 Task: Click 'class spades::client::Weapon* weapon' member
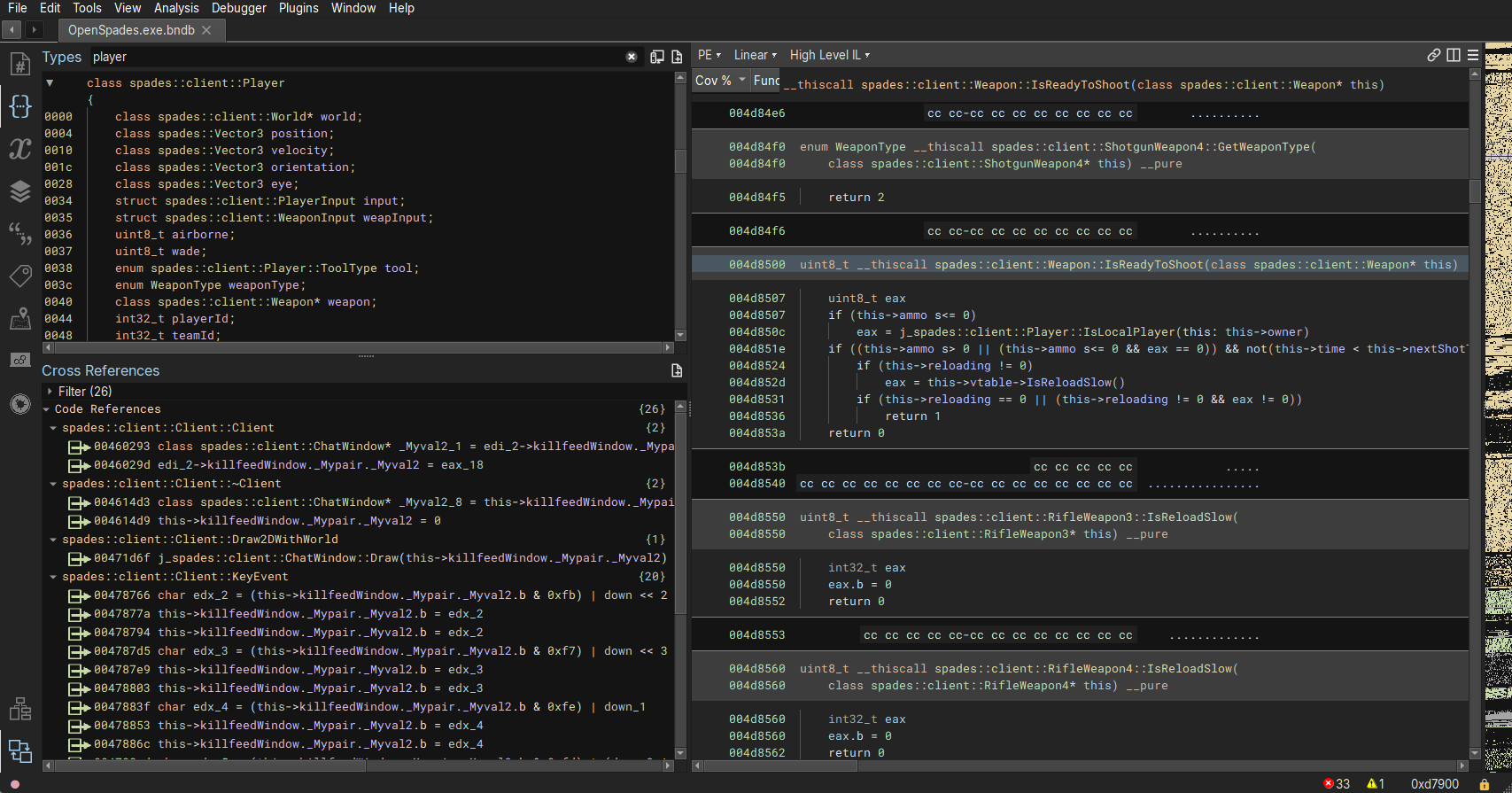point(245,302)
